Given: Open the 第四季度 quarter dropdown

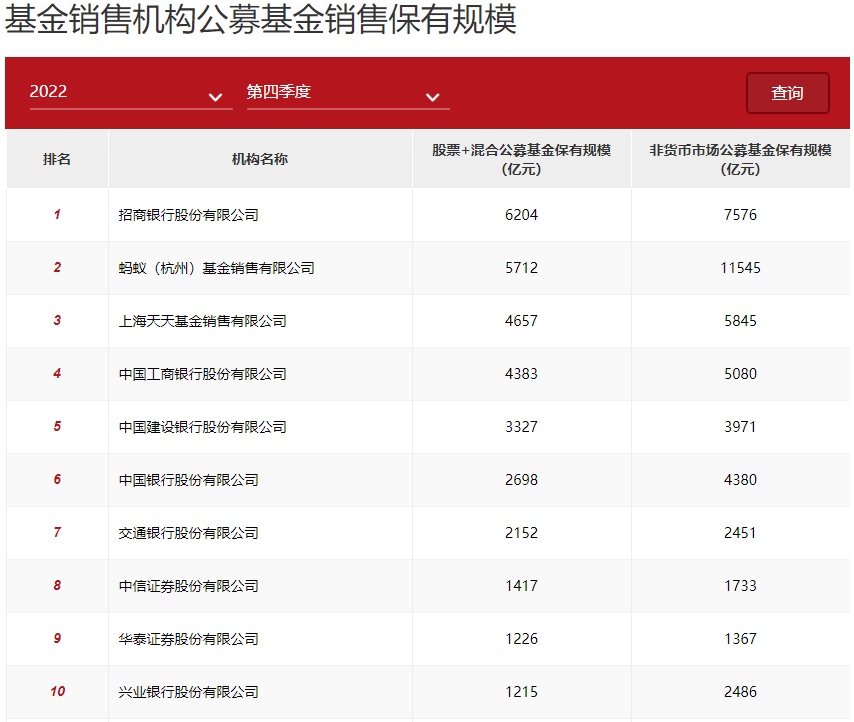Looking at the screenshot, I should 348,93.
